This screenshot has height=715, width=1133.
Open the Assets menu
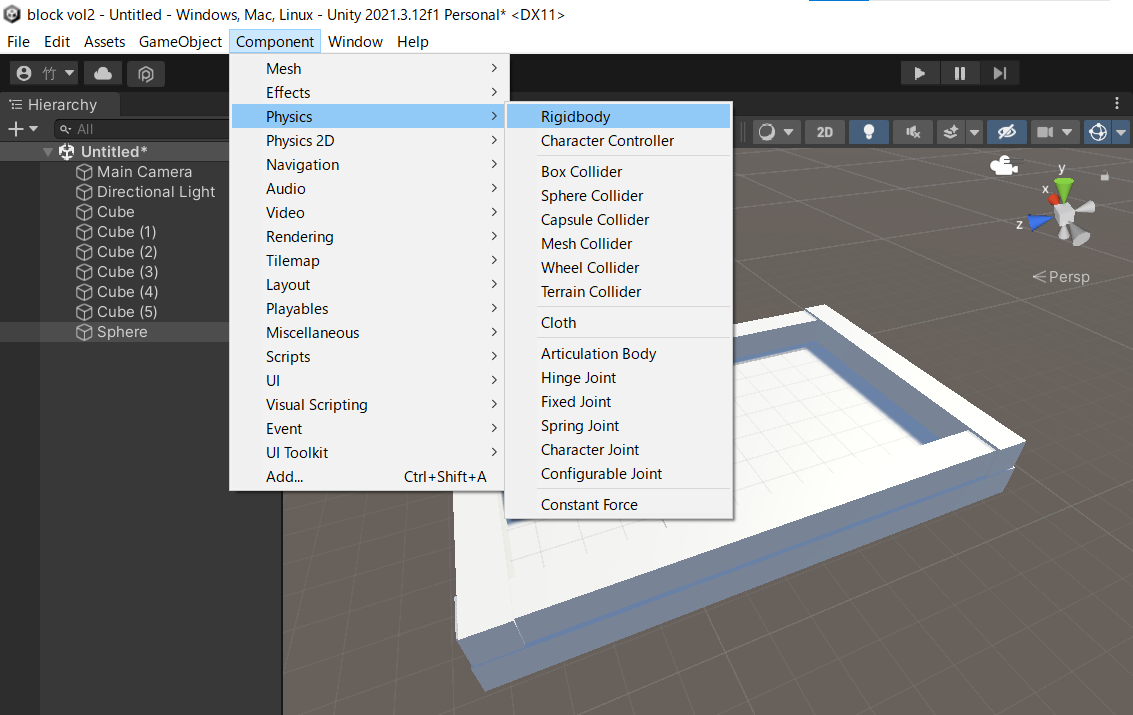(x=104, y=42)
